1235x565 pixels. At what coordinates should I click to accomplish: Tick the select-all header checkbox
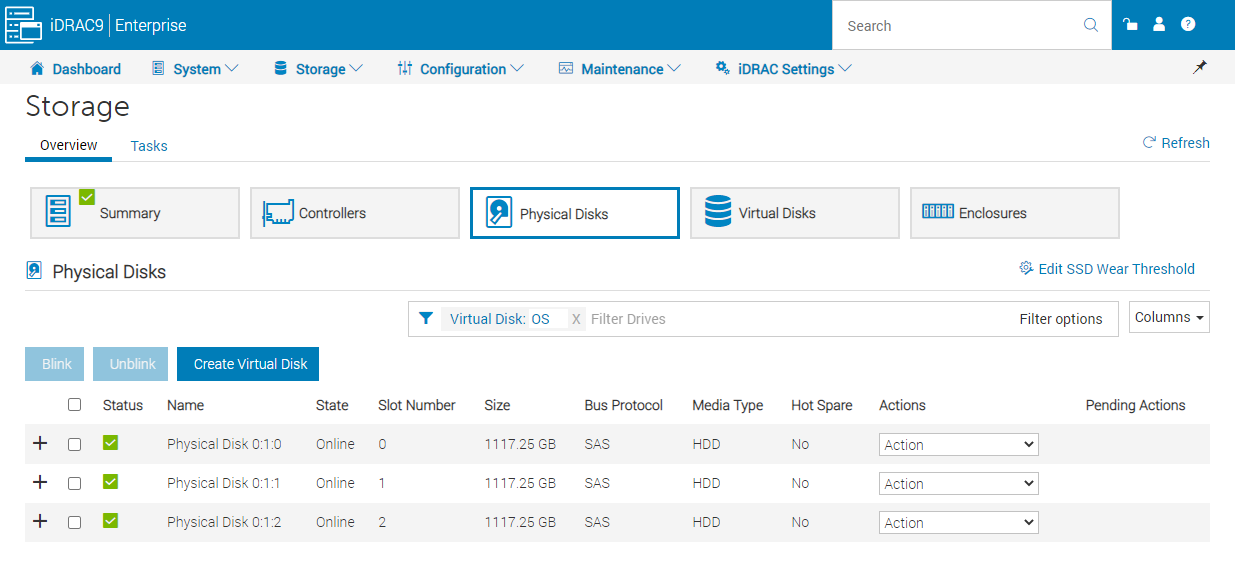pos(74,405)
